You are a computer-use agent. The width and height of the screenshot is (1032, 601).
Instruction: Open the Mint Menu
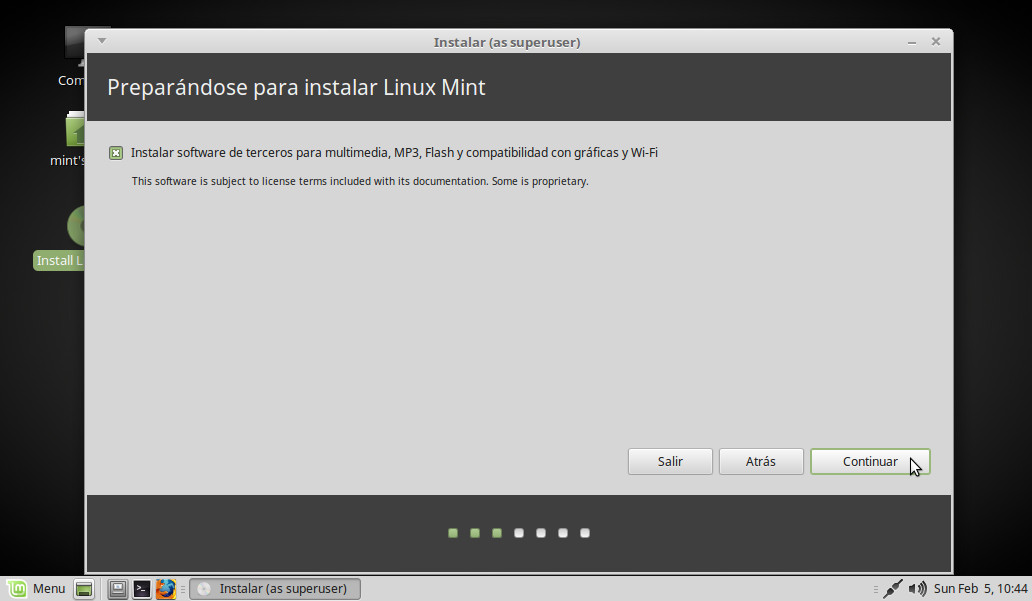(x=37, y=588)
